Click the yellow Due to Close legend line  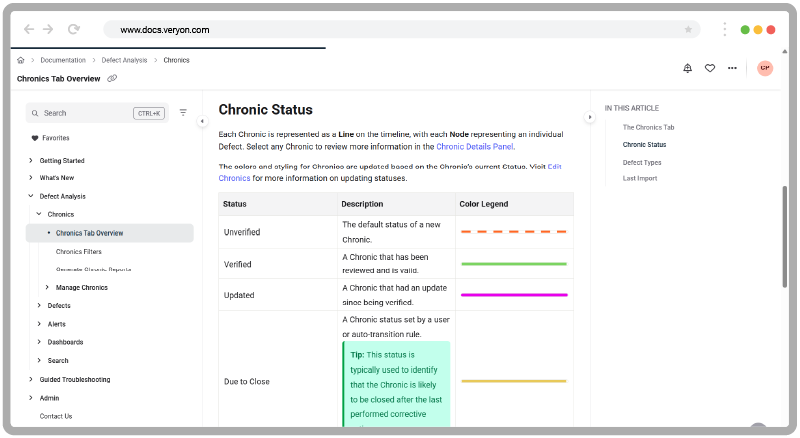click(x=514, y=381)
